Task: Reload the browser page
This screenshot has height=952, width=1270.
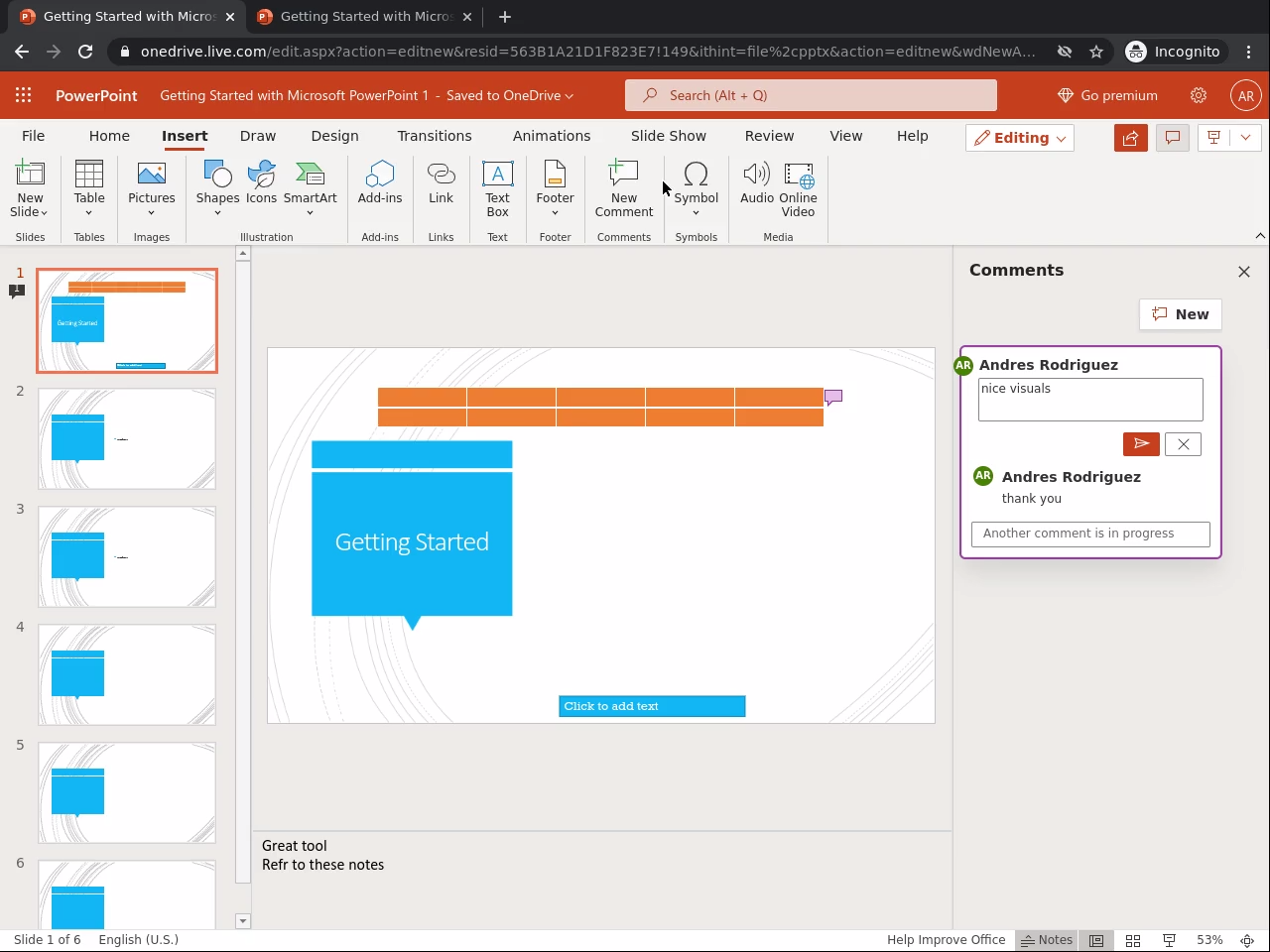Action: point(85,52)
